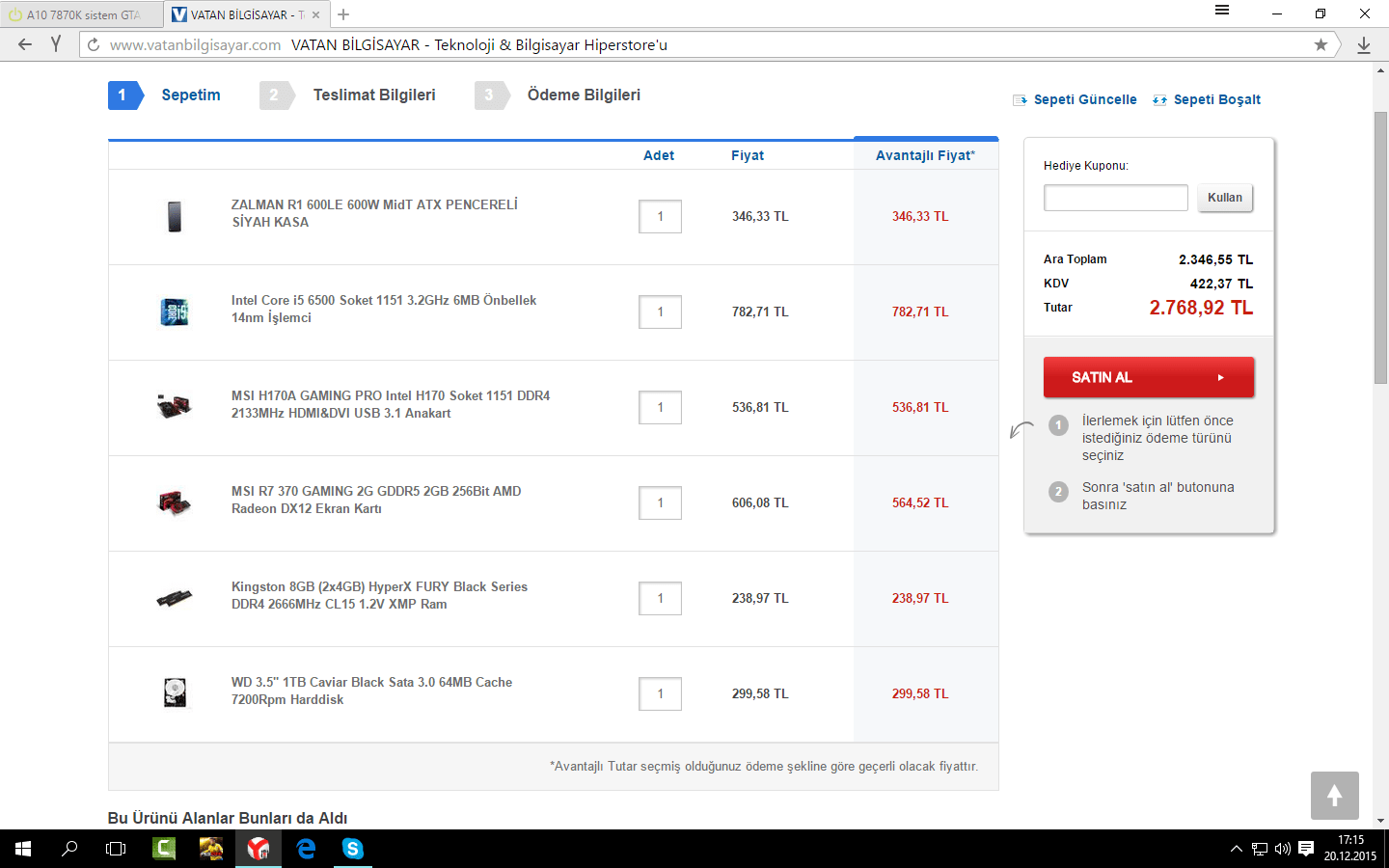Open the MSI R7 370 graphics card thumbnail
This screenshot has height=868, width=1389.
click(175, 502)
